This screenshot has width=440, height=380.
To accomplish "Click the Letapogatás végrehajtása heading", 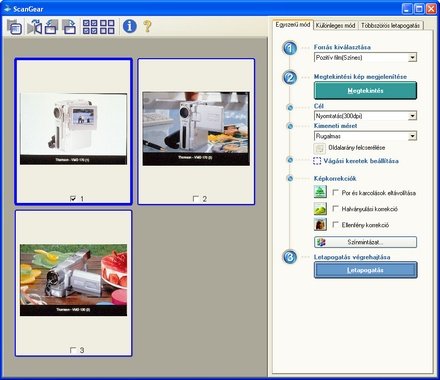I will [x=352, y=257].
